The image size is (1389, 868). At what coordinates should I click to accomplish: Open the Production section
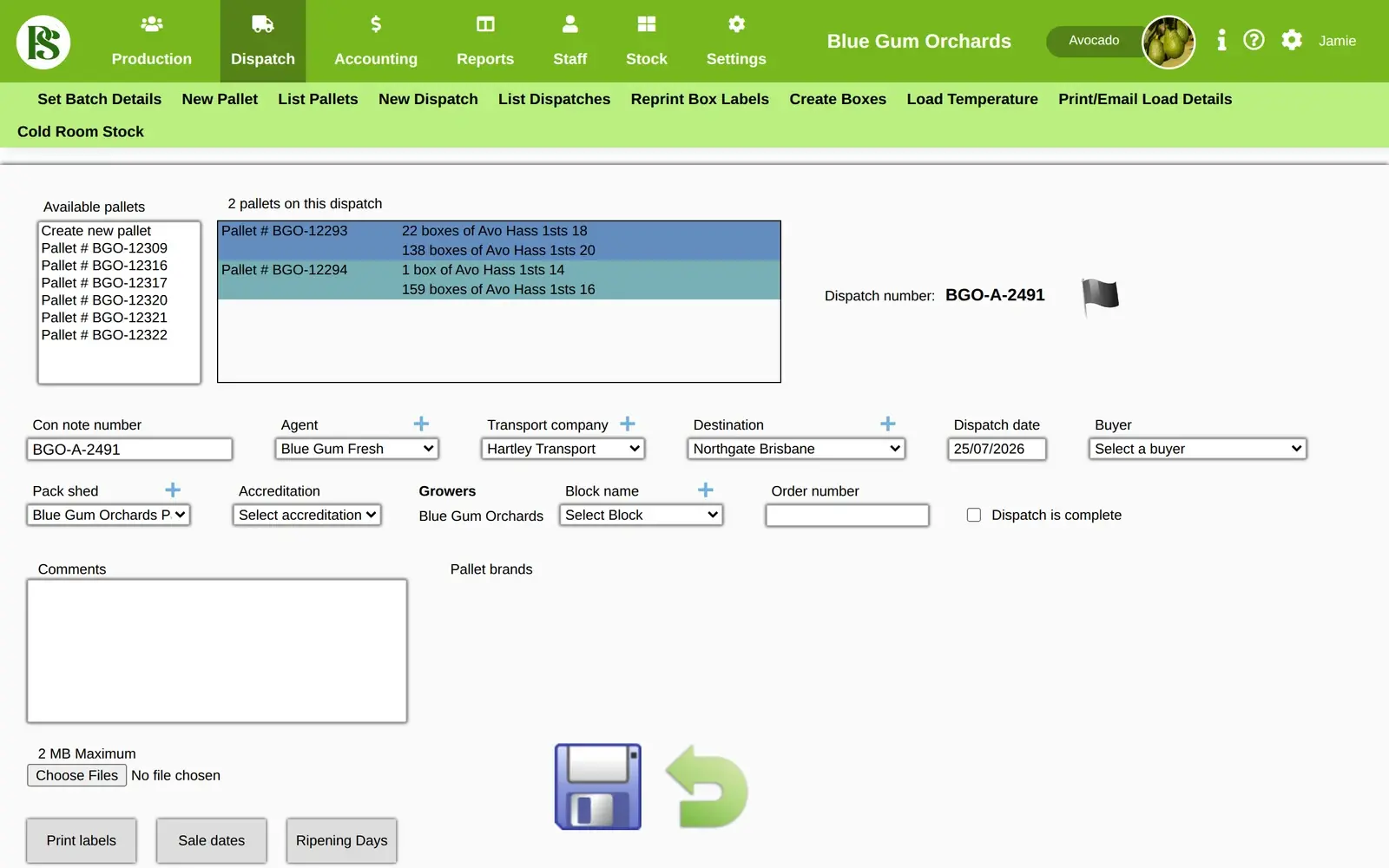[151, 41]
